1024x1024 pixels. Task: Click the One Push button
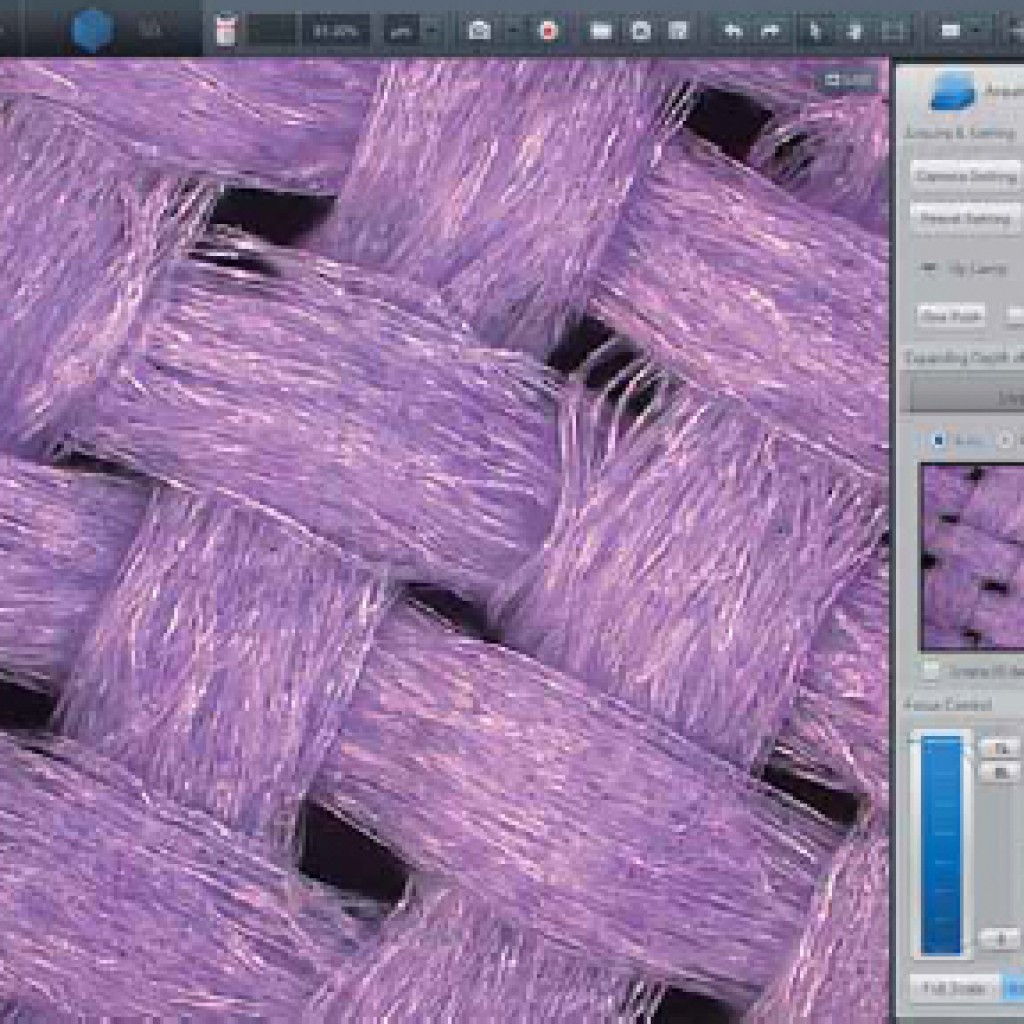[x=952, y=316]
